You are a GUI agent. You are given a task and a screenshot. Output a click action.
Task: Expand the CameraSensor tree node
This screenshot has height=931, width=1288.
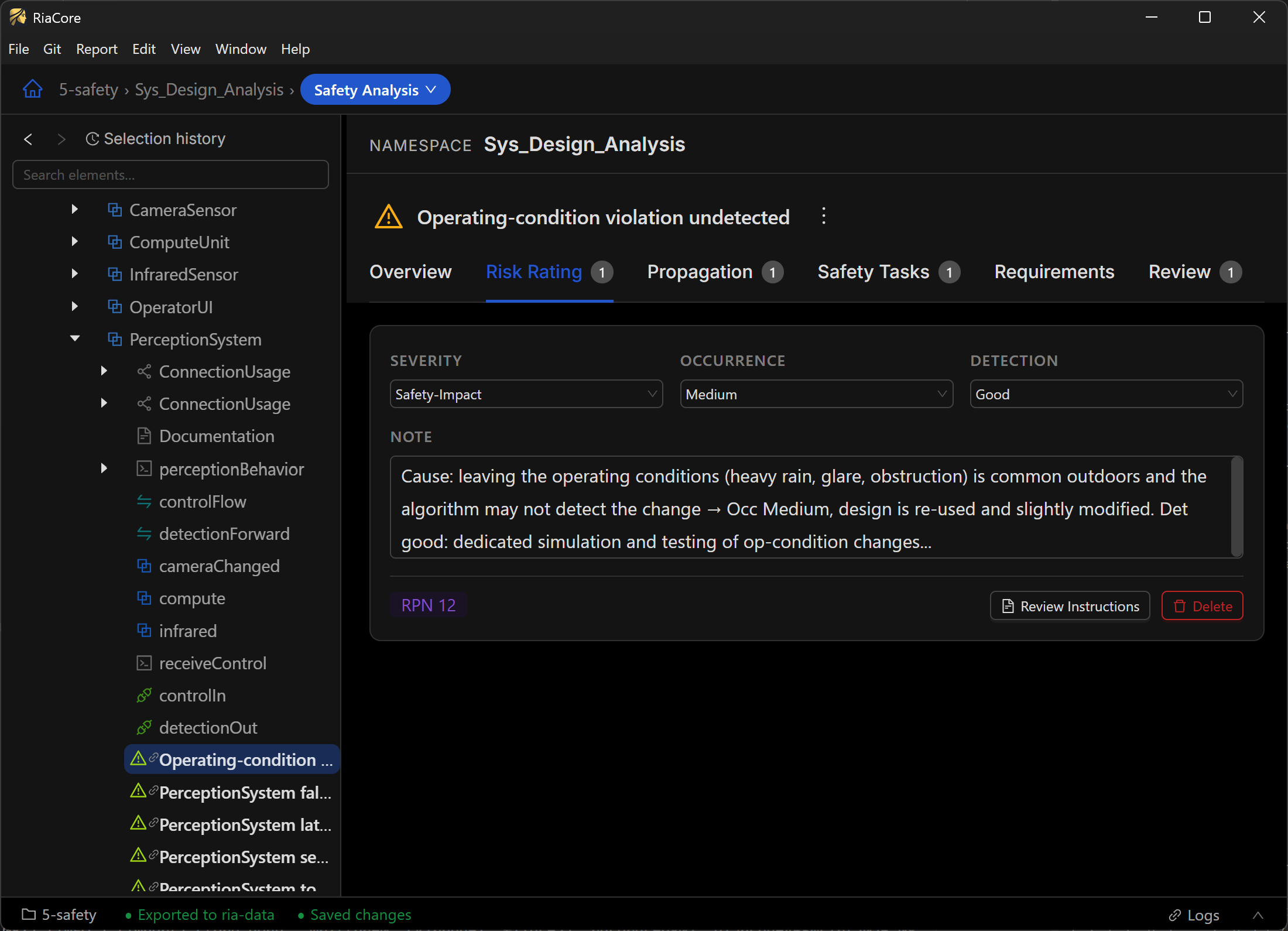pos(74,210)
